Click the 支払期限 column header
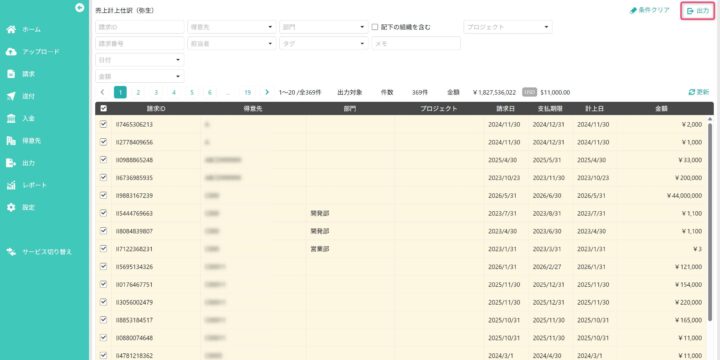This screenshot has width=720, height=360. (550, 109)
